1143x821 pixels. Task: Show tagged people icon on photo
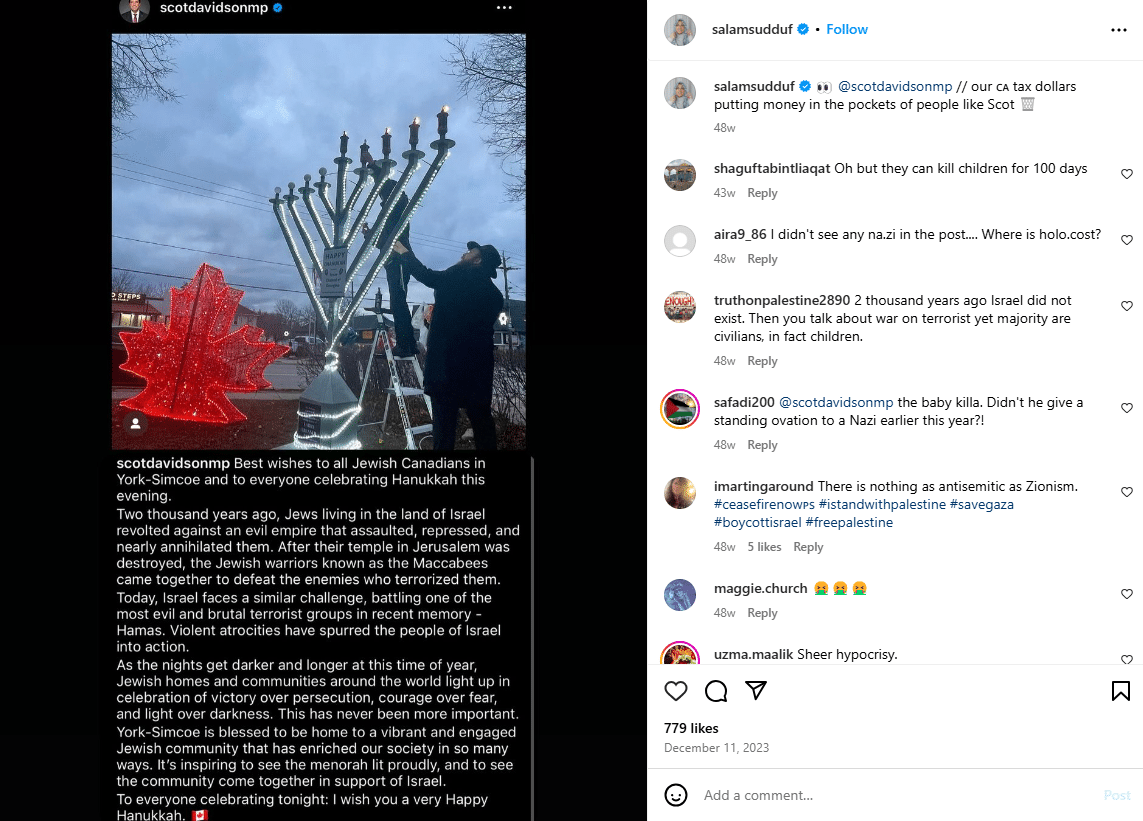pos(135,424)
